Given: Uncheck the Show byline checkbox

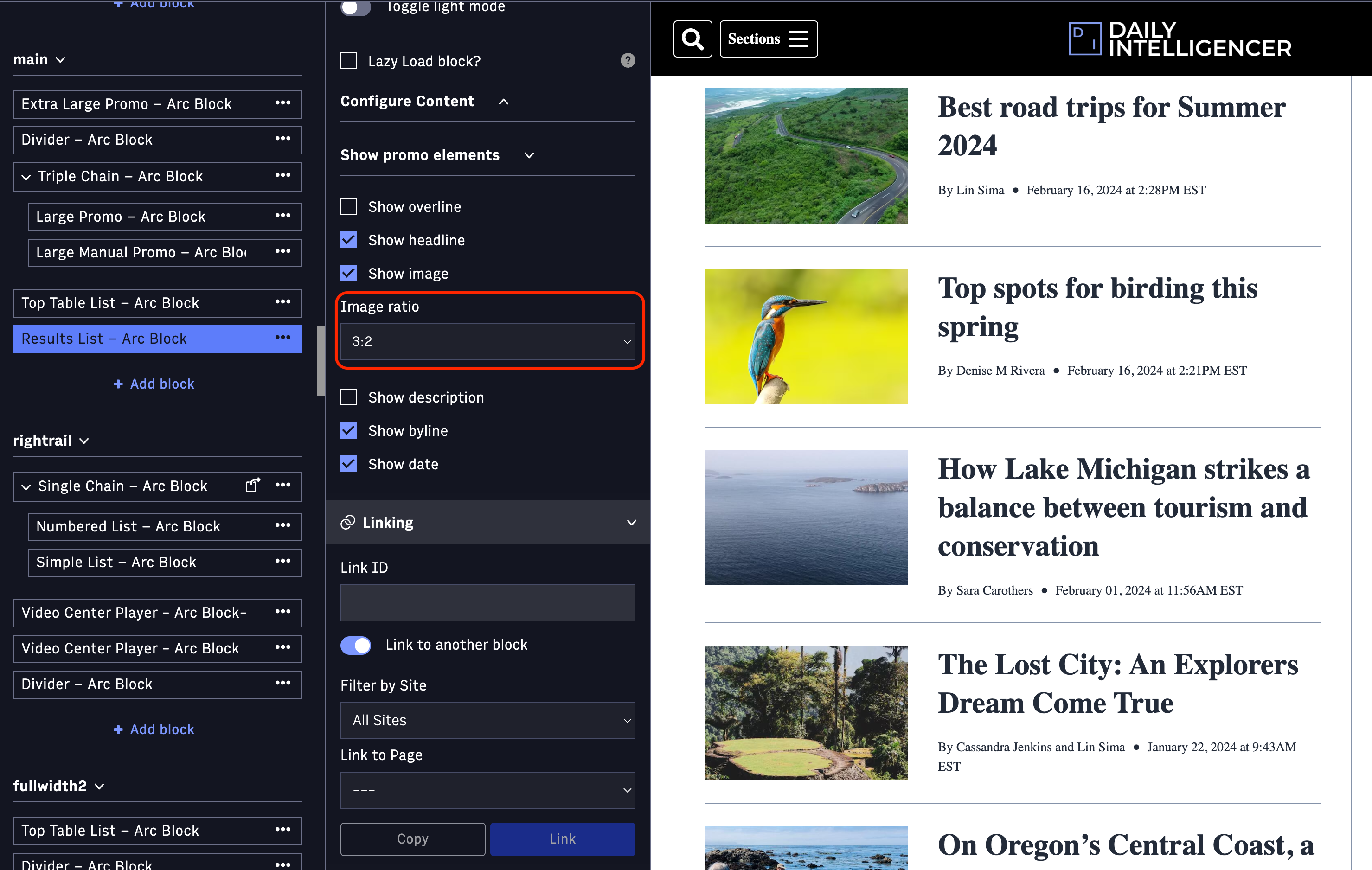Looking at the screenshot, I should pos(349,431).
